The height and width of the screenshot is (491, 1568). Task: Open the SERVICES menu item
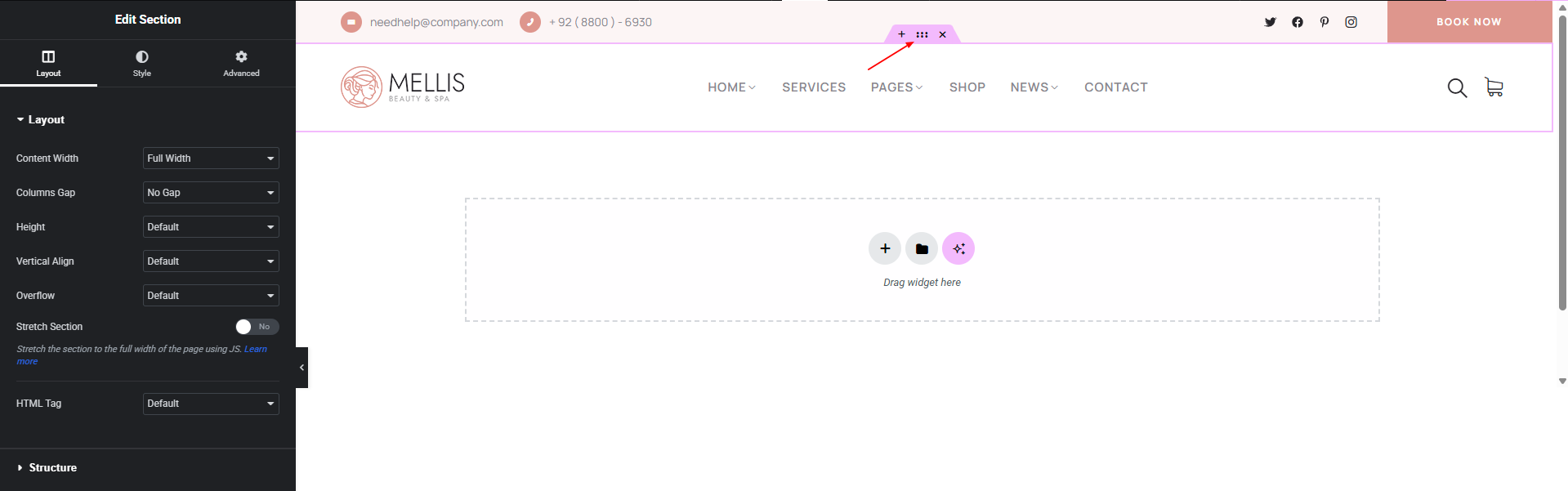click(x=814, y=87)
